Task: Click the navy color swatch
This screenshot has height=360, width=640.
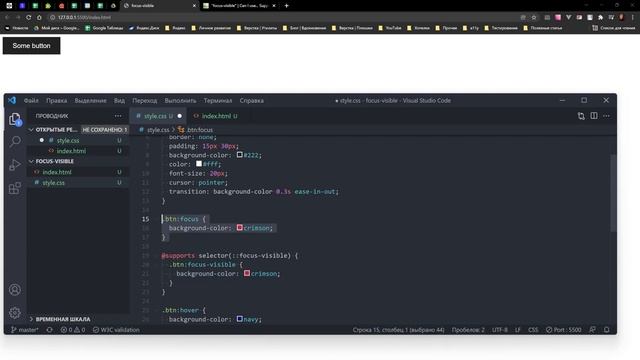Action: (240, 319)
